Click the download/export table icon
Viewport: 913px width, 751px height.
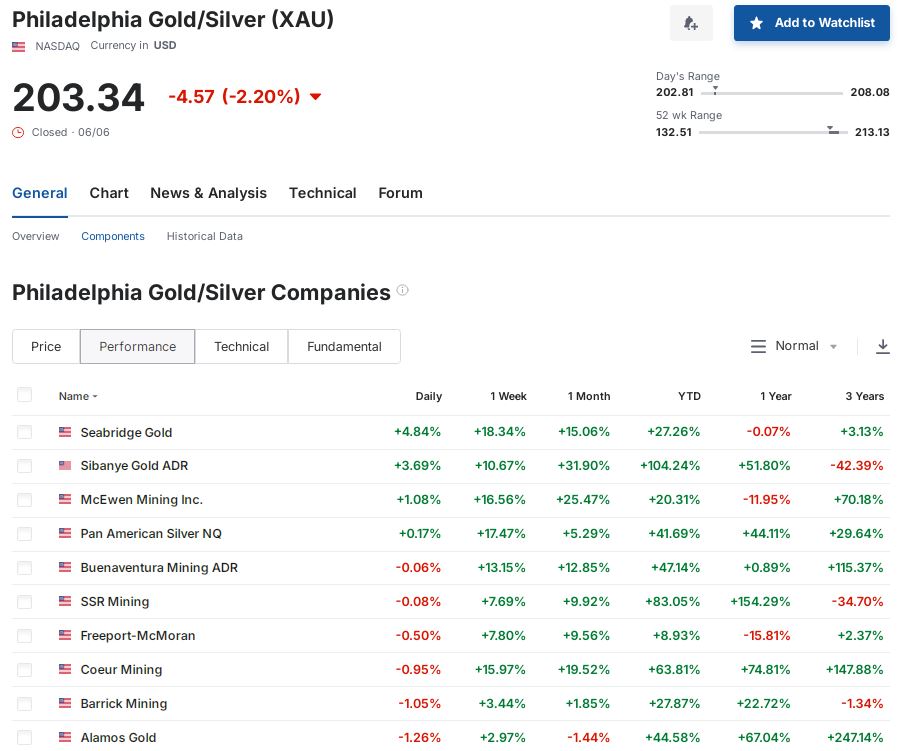[x=882, y=346]
